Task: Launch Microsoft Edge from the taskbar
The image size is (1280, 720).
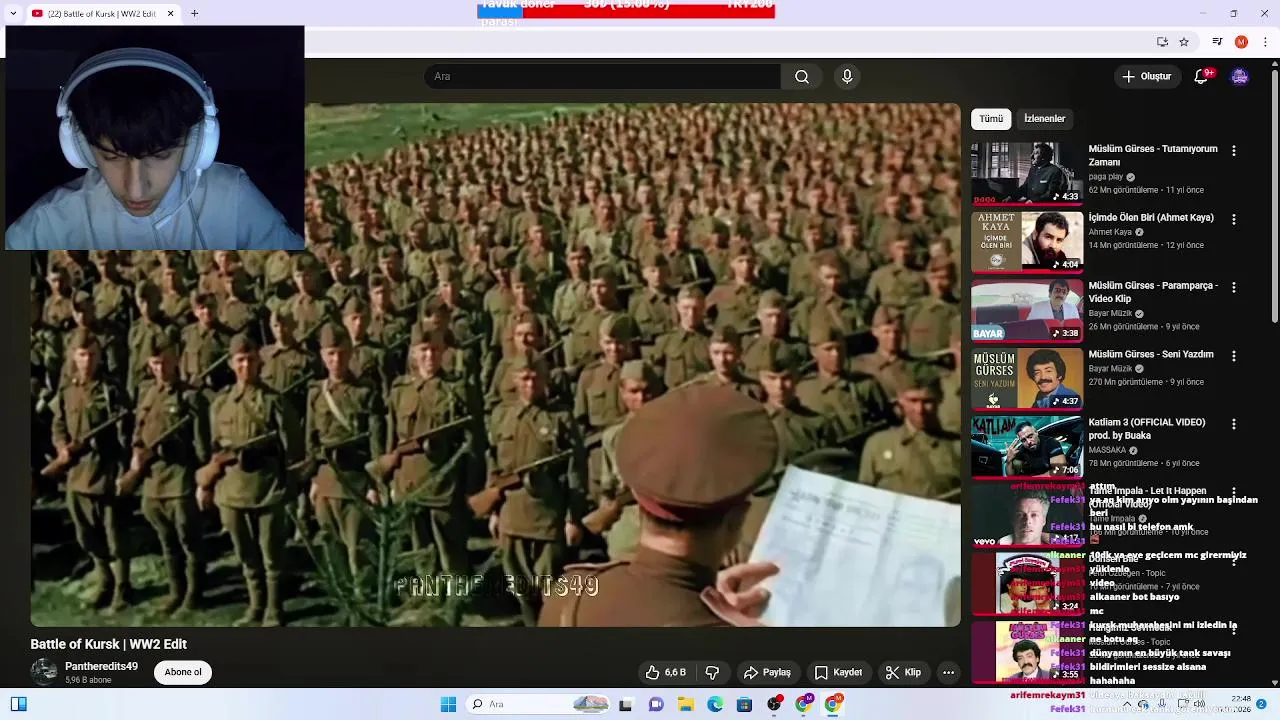Action: (715, 704)
